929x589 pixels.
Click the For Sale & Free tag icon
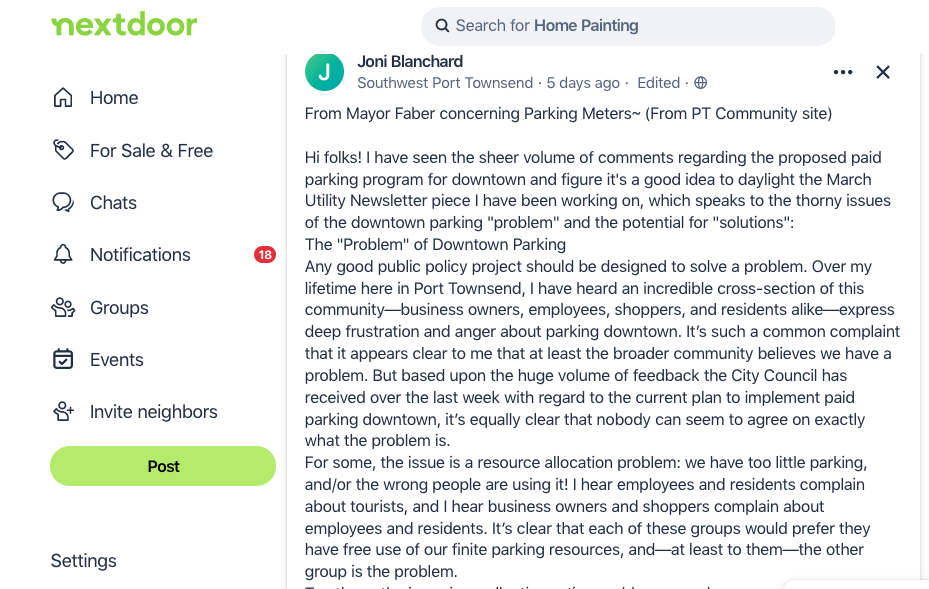[63, 150]
